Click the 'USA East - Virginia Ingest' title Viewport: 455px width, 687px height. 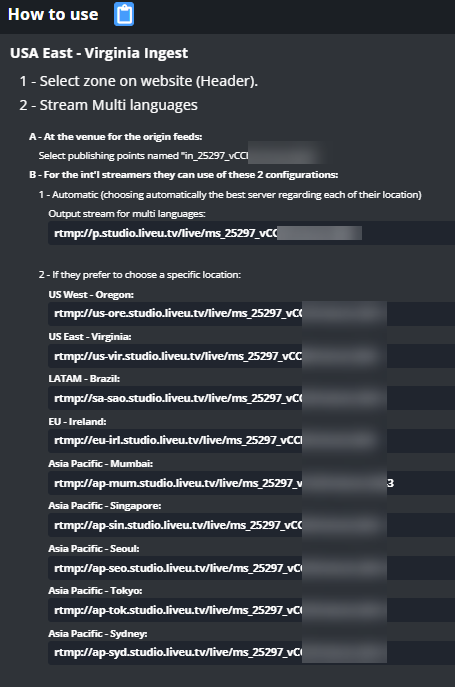[99, 53]
